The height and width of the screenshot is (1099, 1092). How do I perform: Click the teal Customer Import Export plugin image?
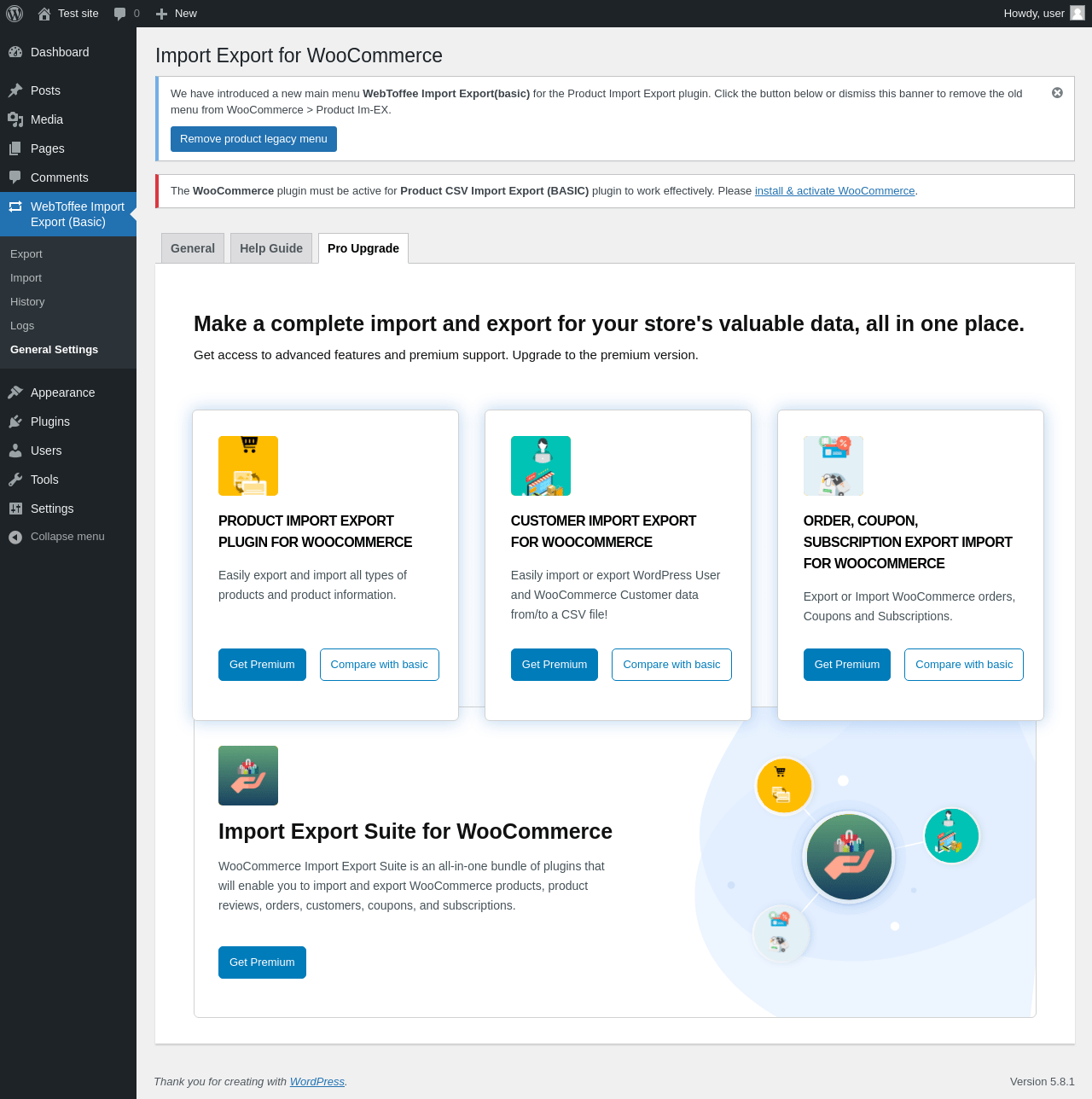pyautogui.click(x=541, y=466)
